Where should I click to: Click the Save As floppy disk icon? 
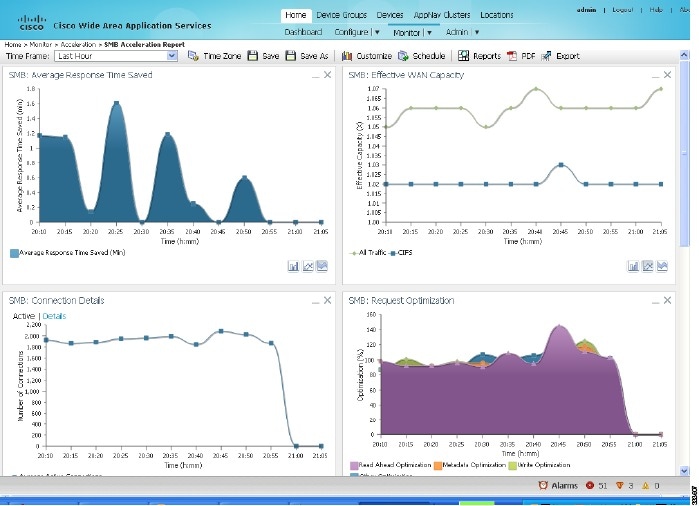coord(291,56)
